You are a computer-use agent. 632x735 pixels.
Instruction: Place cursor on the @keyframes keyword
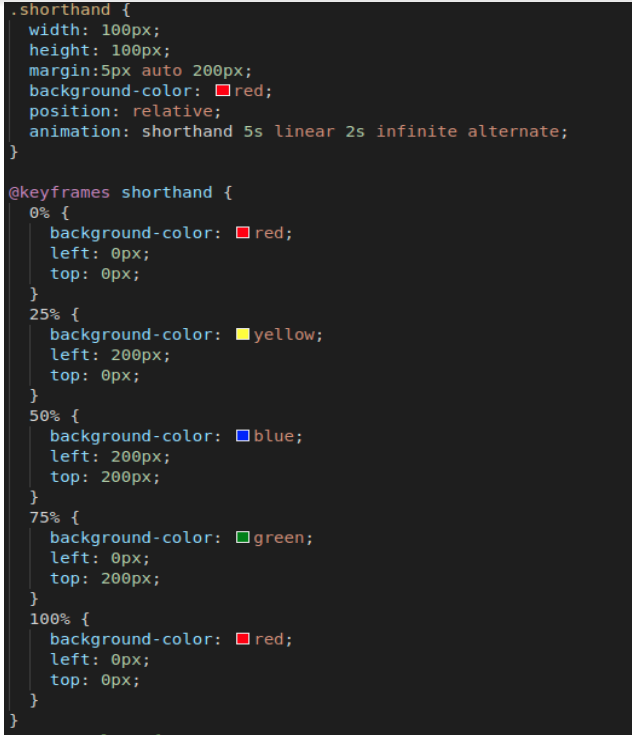pos(59,193)
